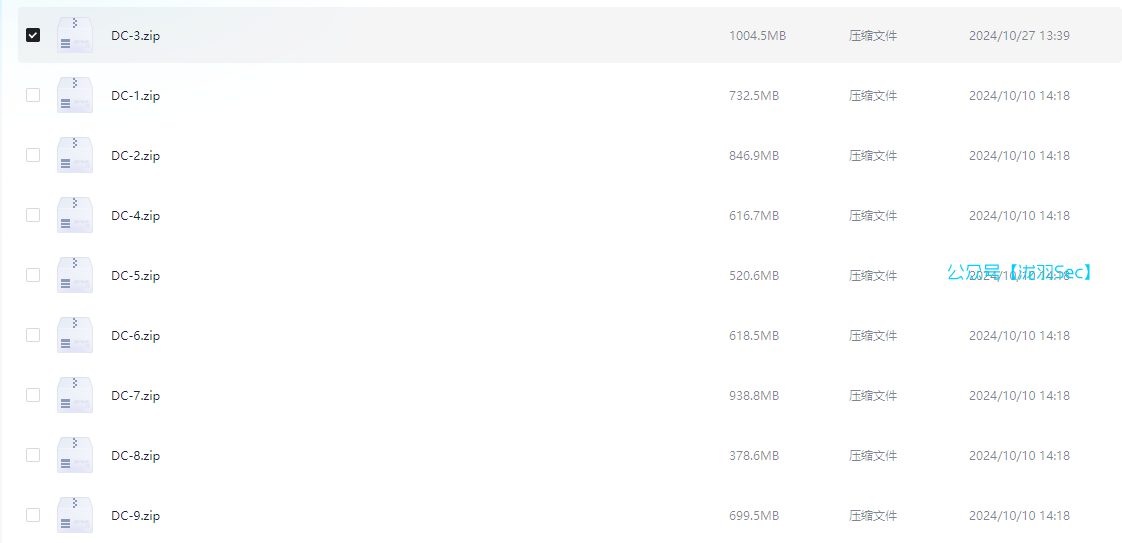Click the 1004.5MB size of DC-3.zip
The image size is (1122, 543).
(x=757, y=36)
